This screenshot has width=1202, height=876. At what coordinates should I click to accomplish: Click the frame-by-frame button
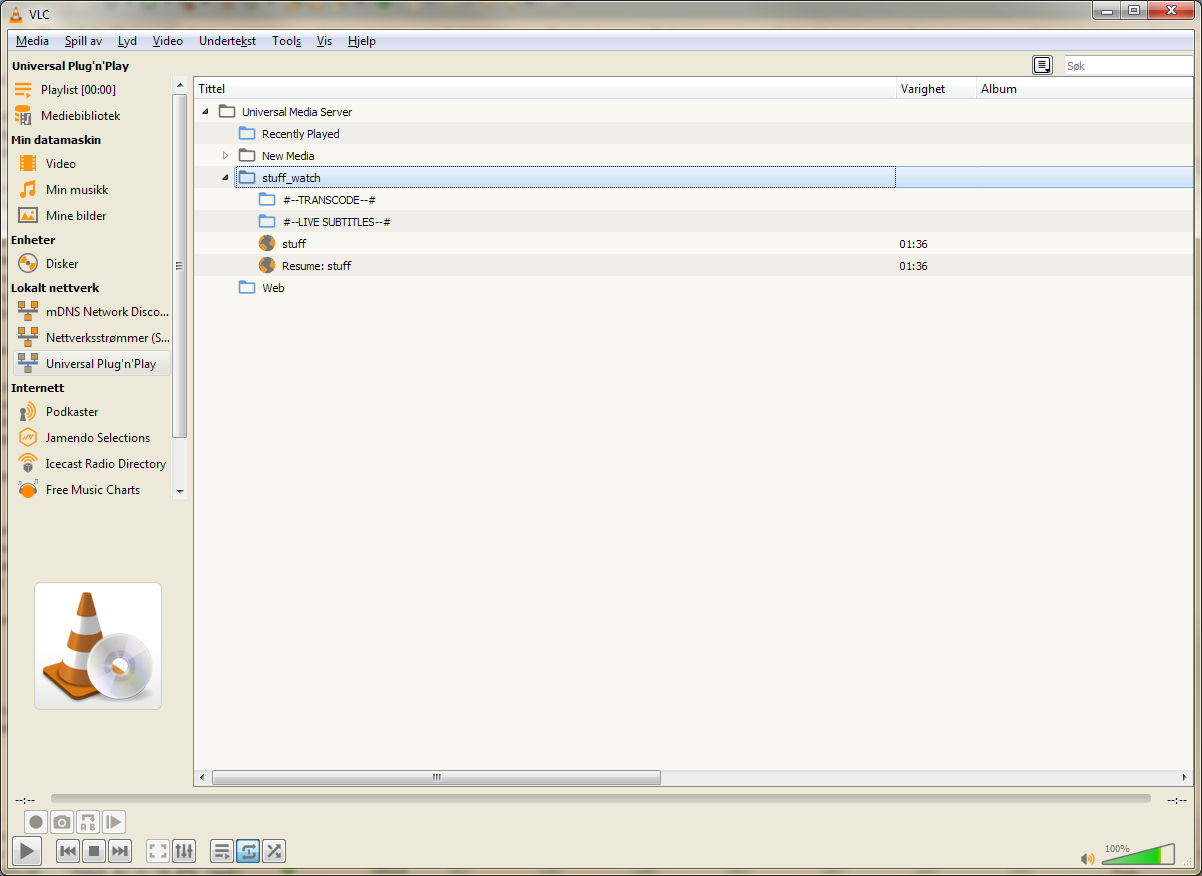pyautogui.click(x=113, y=822)
